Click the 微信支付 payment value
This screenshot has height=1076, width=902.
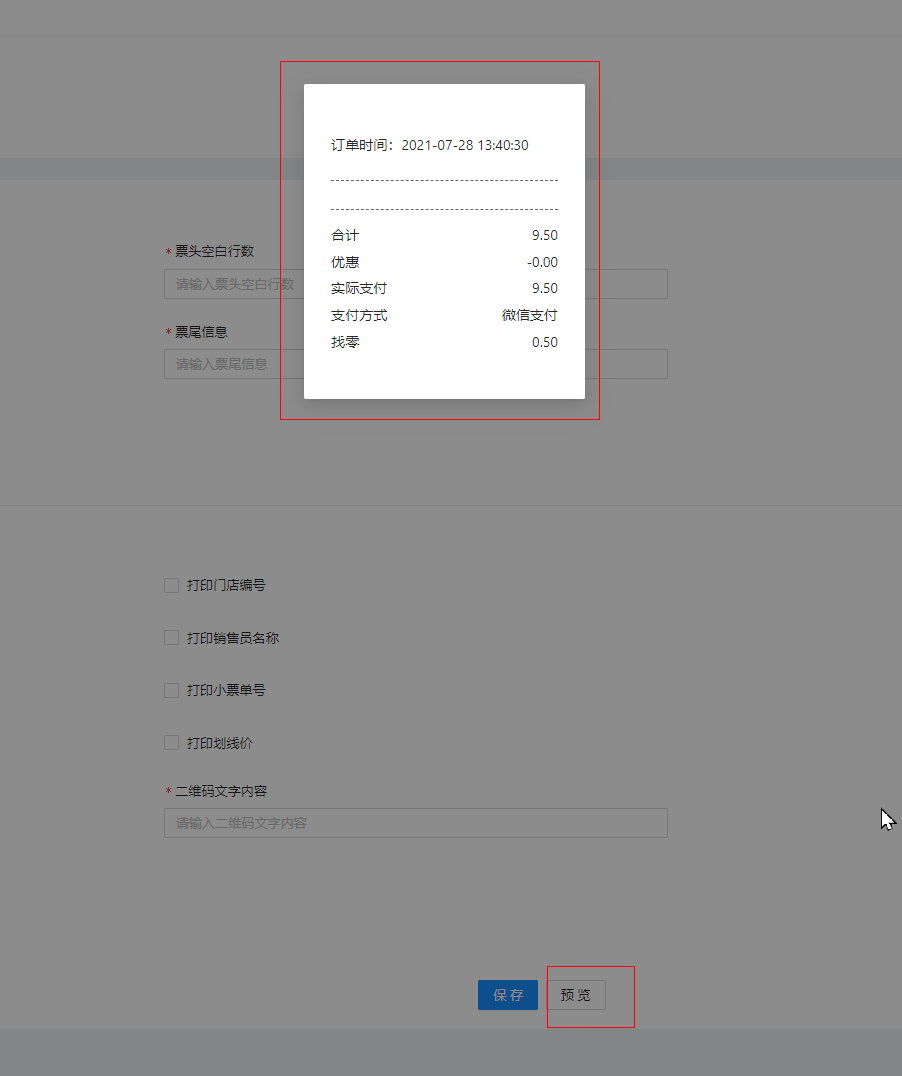pos(529,315)
